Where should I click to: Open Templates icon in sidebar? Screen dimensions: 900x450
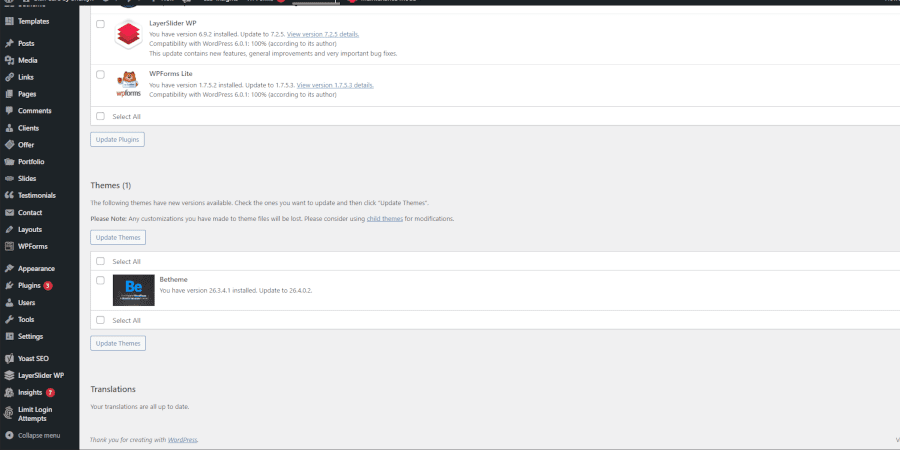pos(9,21)
